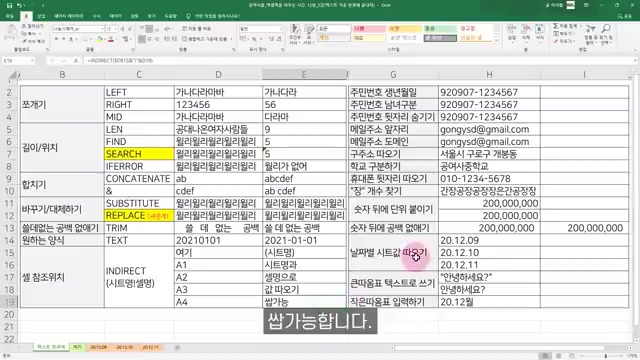Viewport: 640px width, 360px height.
Task: Open the Data ribbon tab
Action: [x=116, y=16]
